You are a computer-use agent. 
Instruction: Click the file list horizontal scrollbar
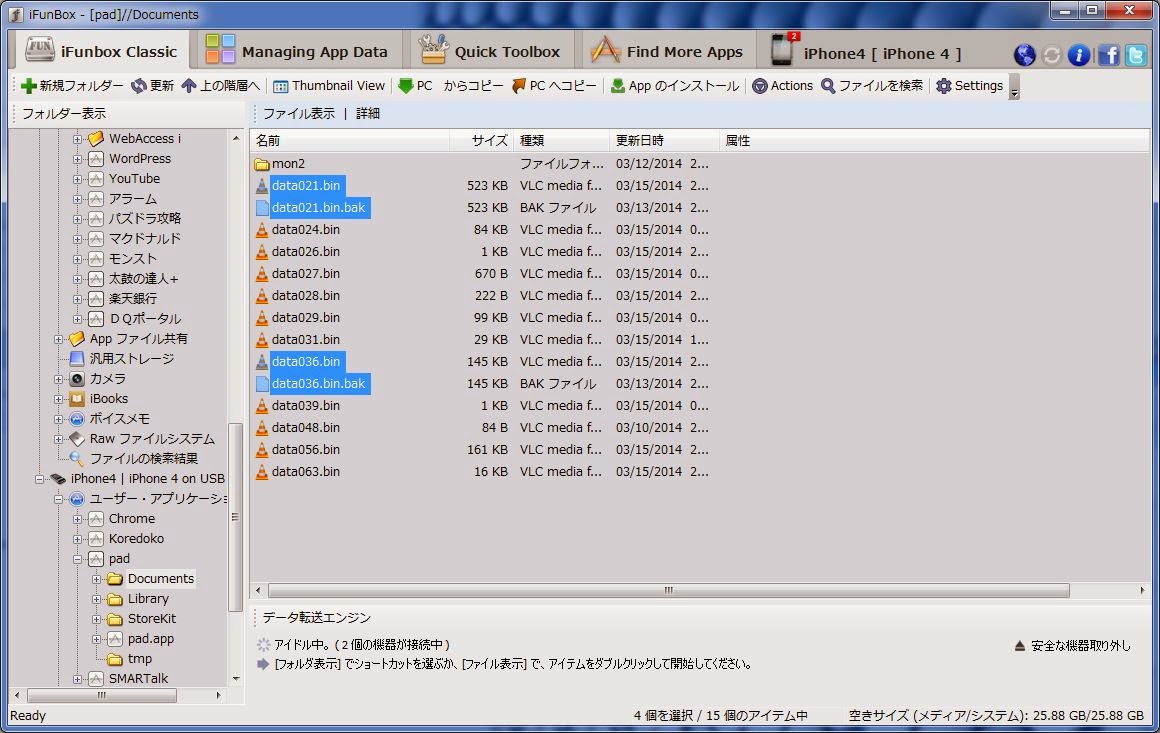click(x=668, y=590)
